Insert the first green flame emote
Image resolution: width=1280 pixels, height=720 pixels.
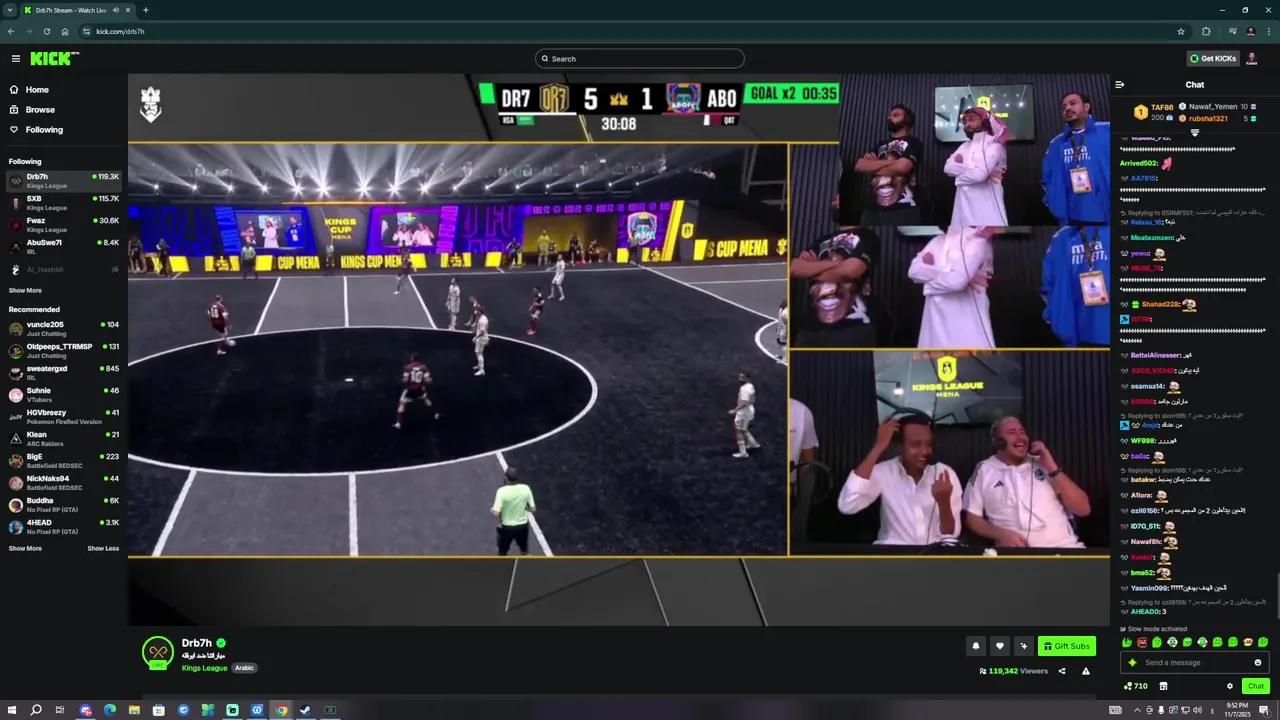tap(1127, 643)
